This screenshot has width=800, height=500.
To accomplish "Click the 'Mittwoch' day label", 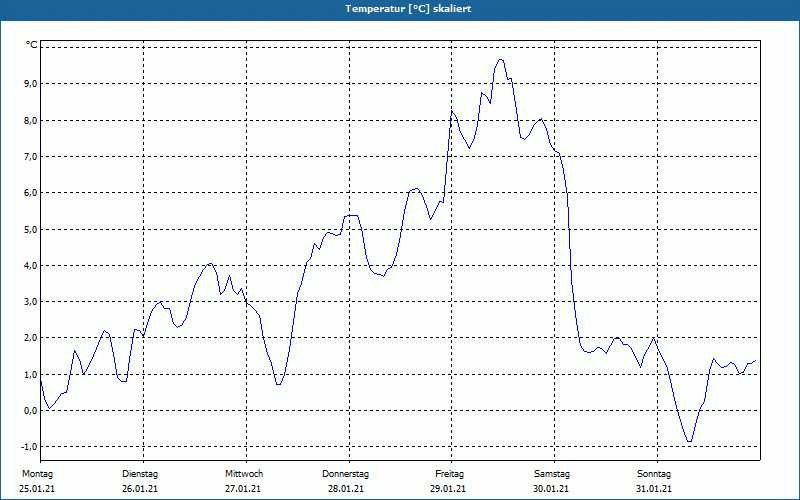I will pyautogui.click(x=244, y=474).
